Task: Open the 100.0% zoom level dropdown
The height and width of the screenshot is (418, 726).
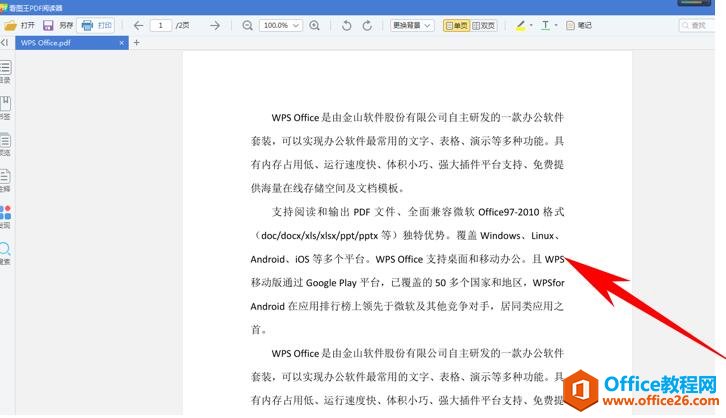Action: point(281,25)
